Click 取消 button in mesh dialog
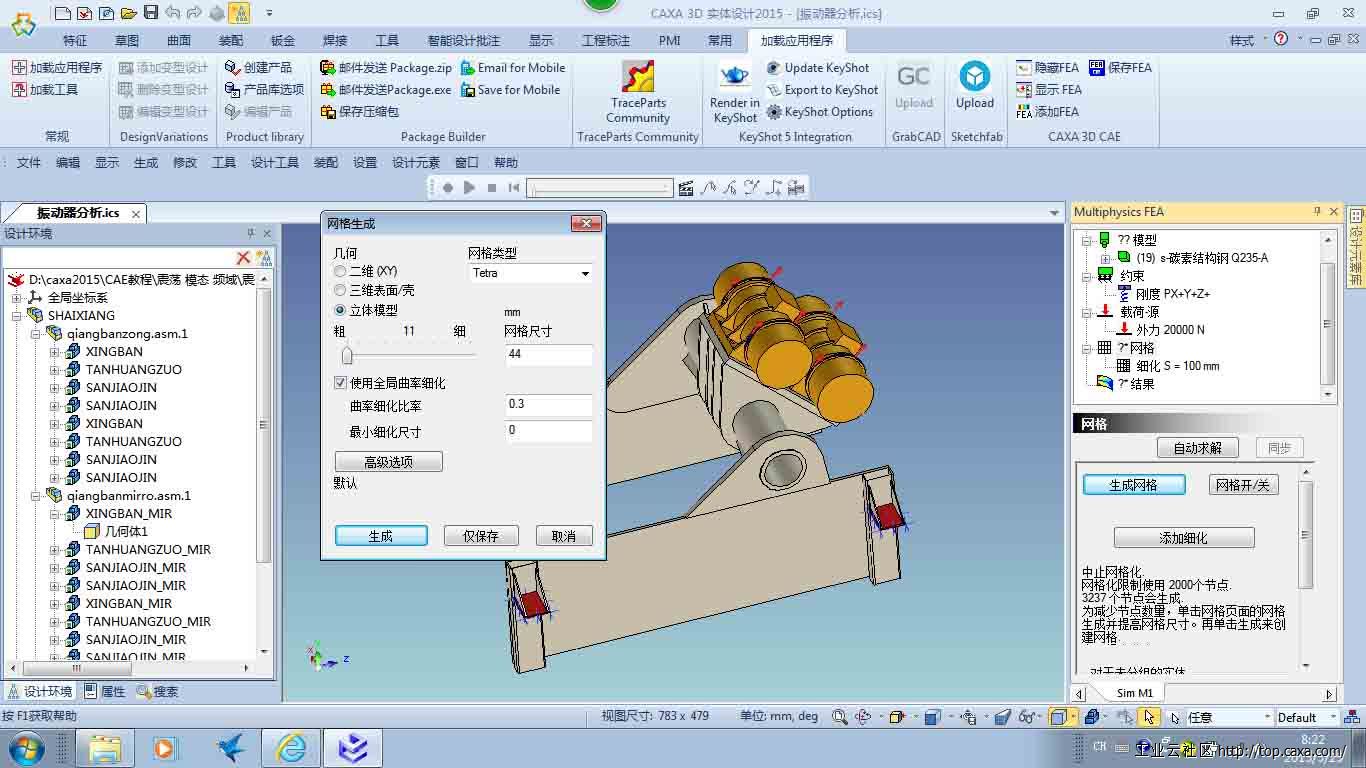Image resolution: width=1366 pixels, height=768 pixels. pos(564,536)
